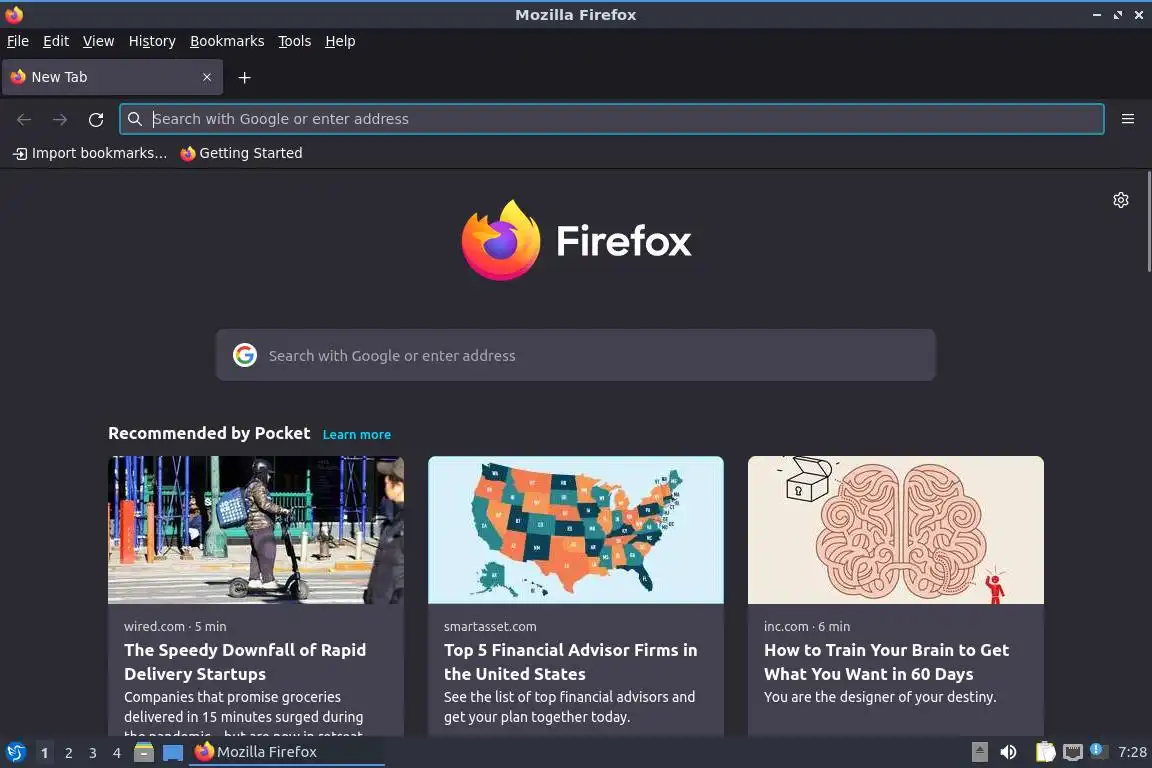Open The Speedy Downfall of Rapid Delivery Startups
Image resolution: width=1152 pixels, height=768 pixels.
[x=245, y=661]
